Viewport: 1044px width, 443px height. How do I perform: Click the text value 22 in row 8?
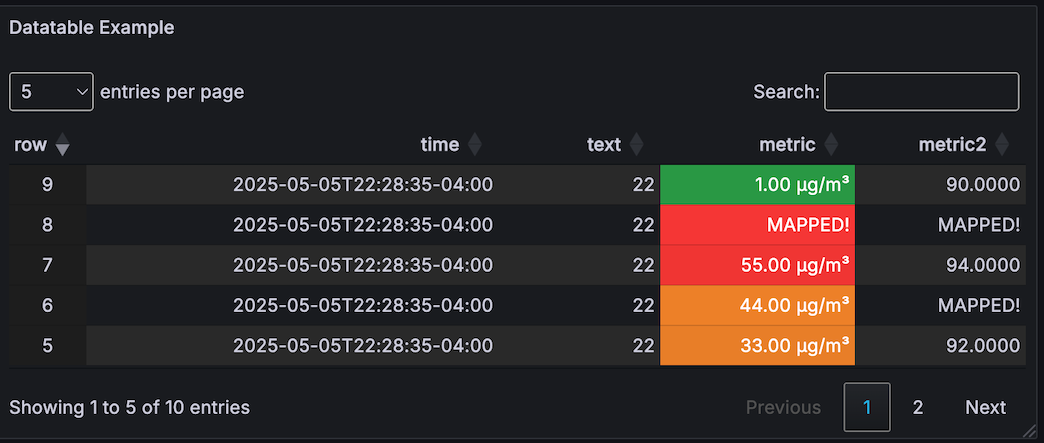coord(644,225)
